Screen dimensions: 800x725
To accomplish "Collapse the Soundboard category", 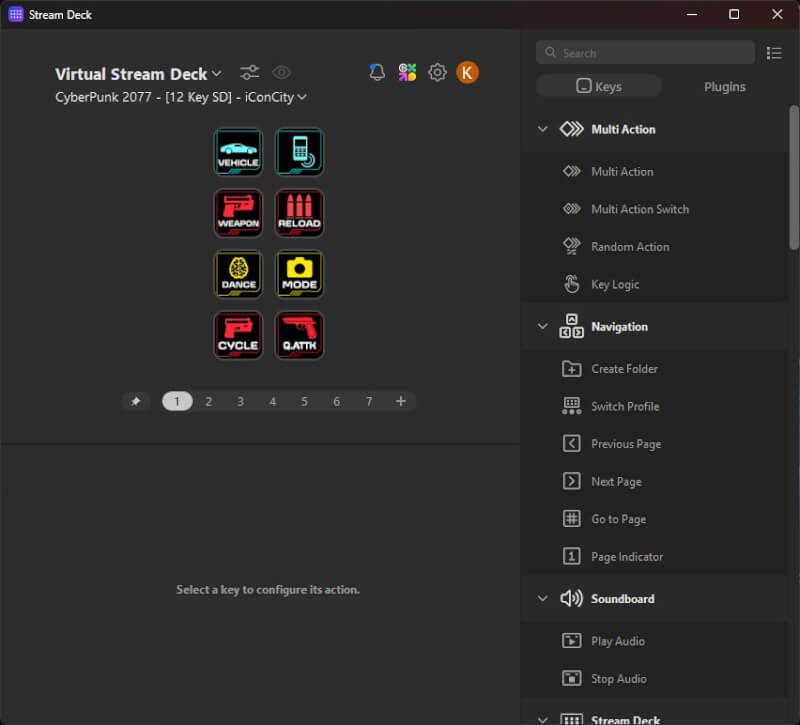I will click(543, 598).
